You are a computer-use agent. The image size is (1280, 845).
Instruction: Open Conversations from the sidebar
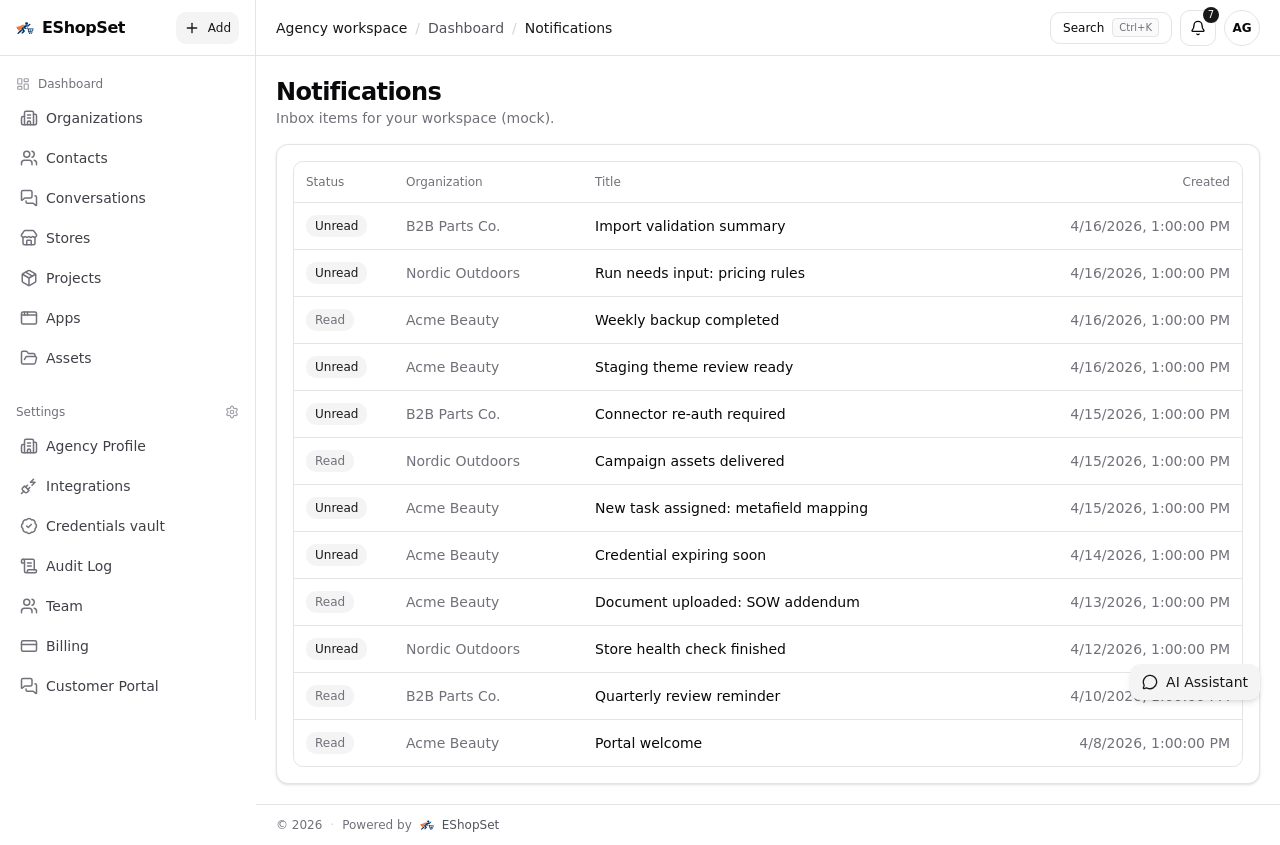point(29,198)
